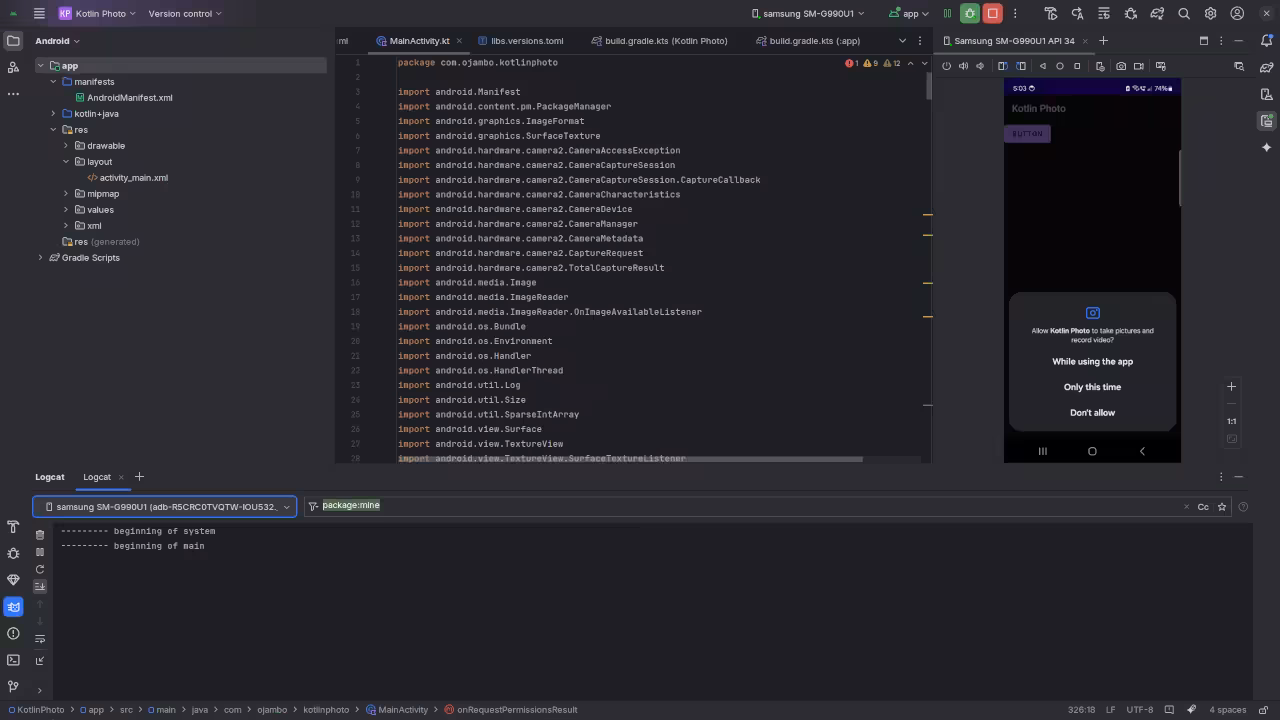
Task: Open the Gemini sparkle tool window
Action: coord(1266,147)
